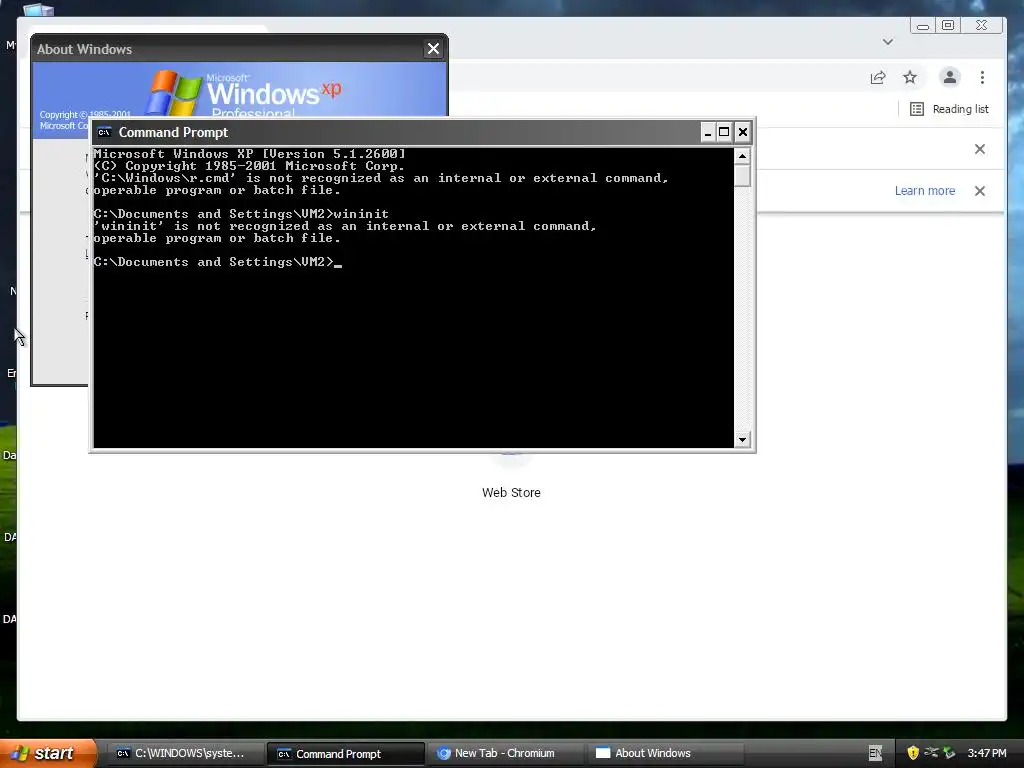
Task: Click the 'wininit' command line text
Action: (361, 214)
